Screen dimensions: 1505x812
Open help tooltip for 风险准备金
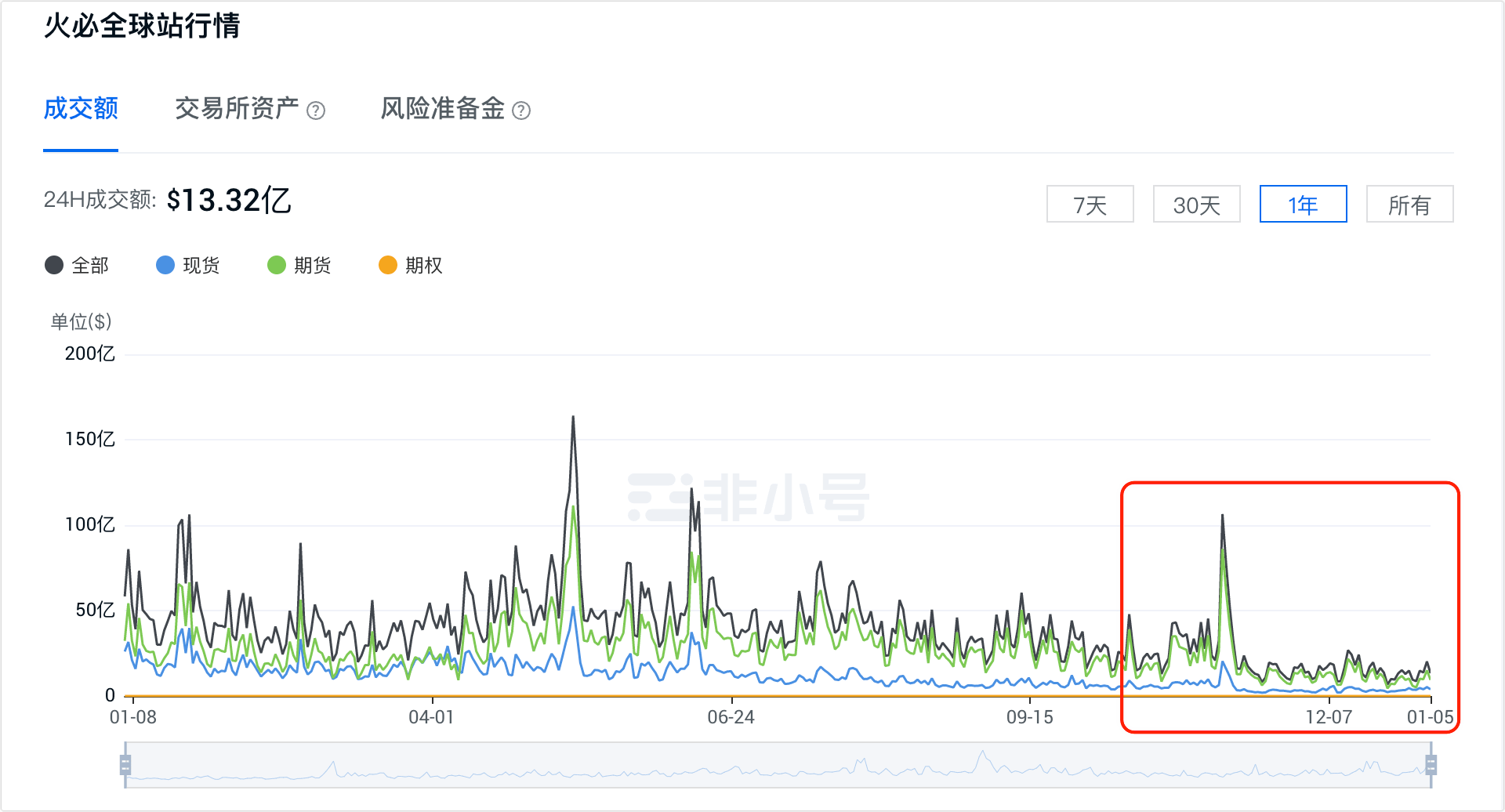[x=521, y=110]
